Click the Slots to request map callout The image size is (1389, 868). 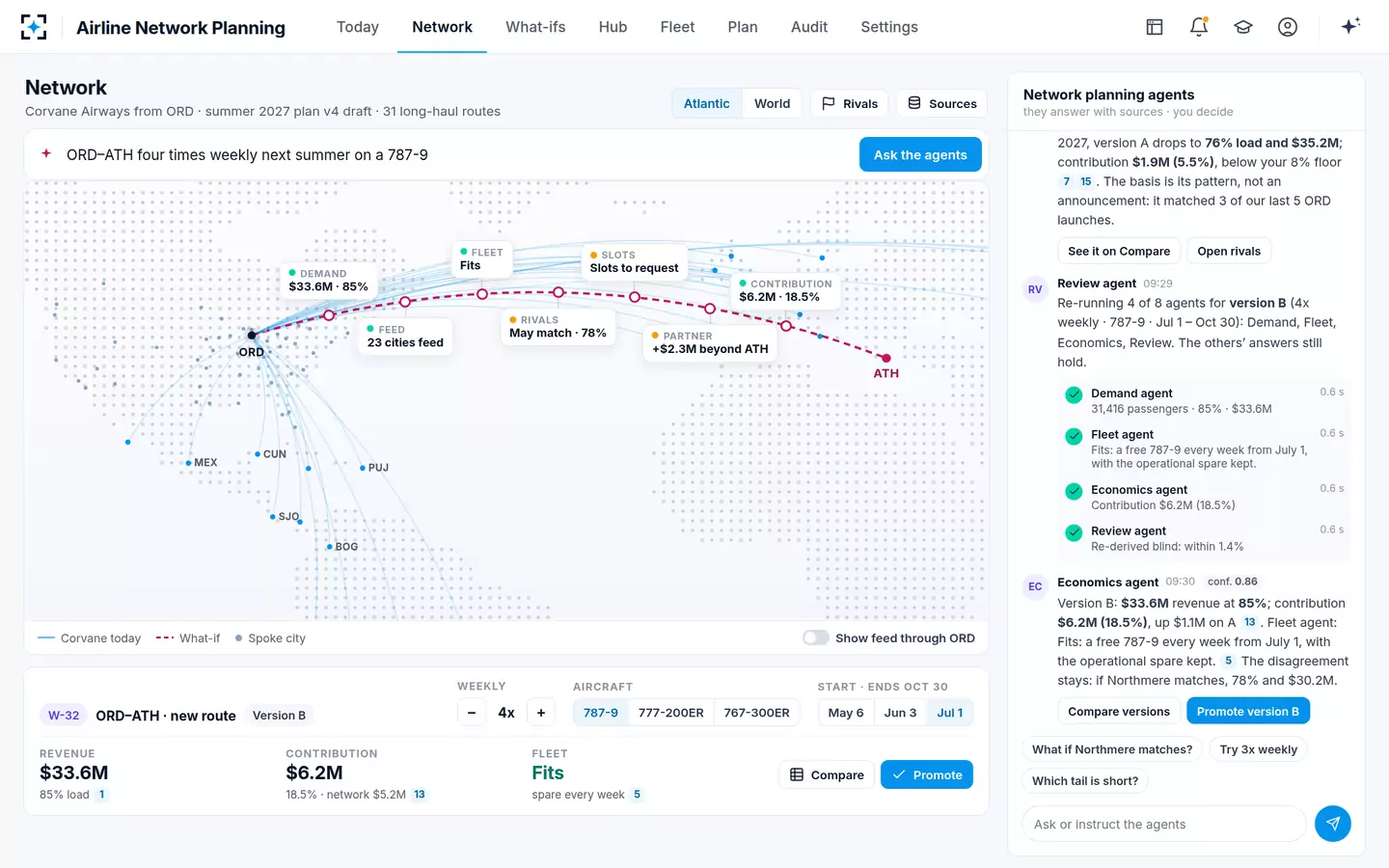click(634, 261)
